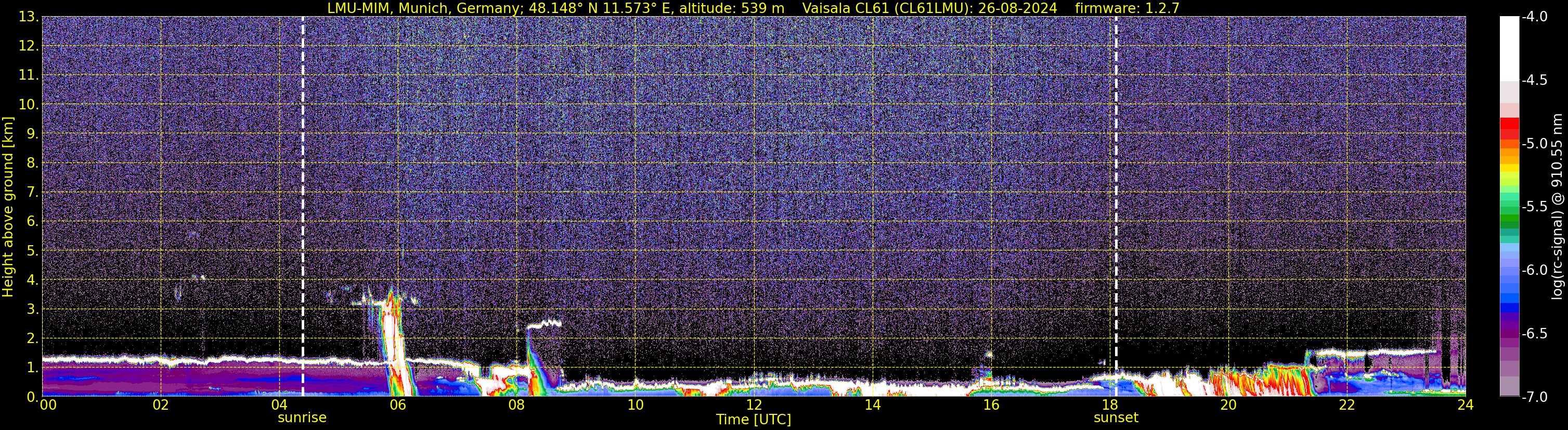Click the 1. height axis tick label
The width and height of the screenshot is (1568, 430).
tap(32, 367)
